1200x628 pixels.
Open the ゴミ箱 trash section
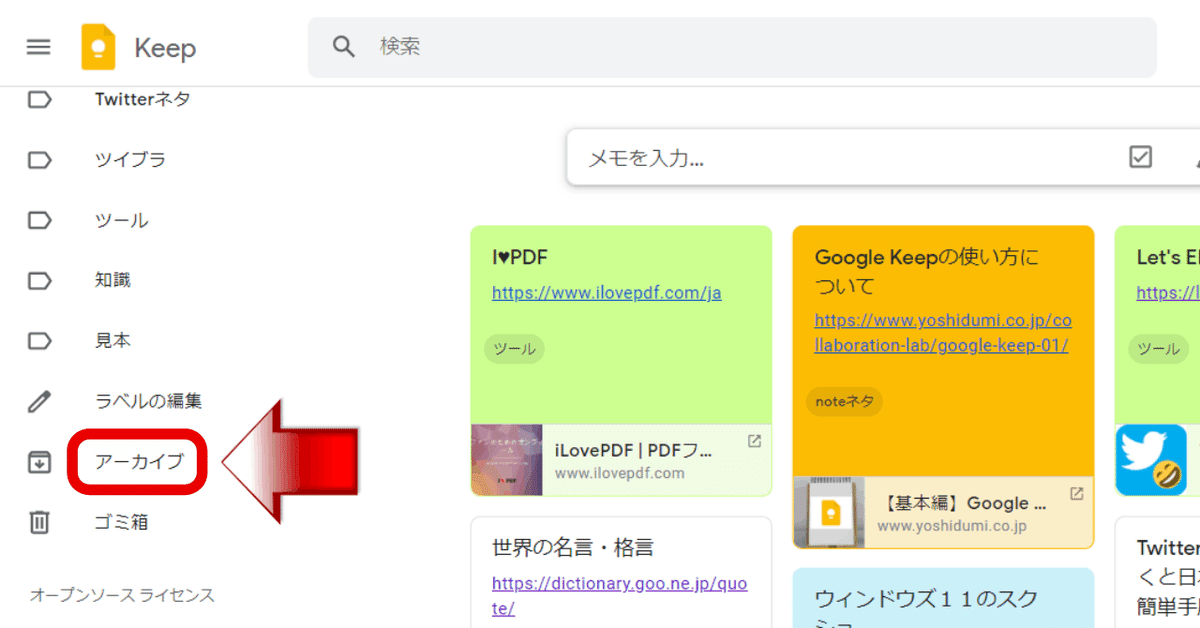click(x=121, y=522)
